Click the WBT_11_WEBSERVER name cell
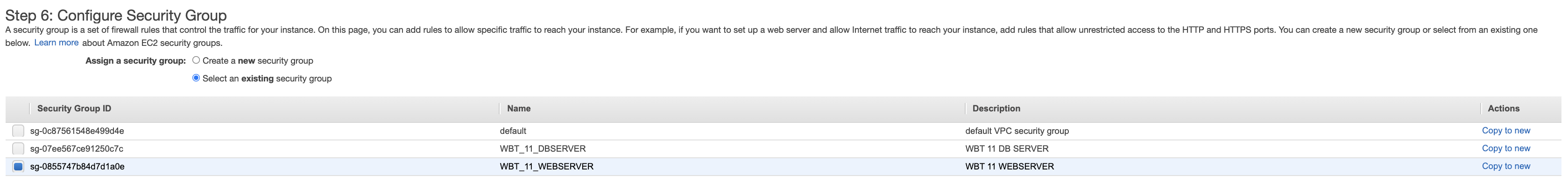The image size is (1568, 191). coord(546,167)
